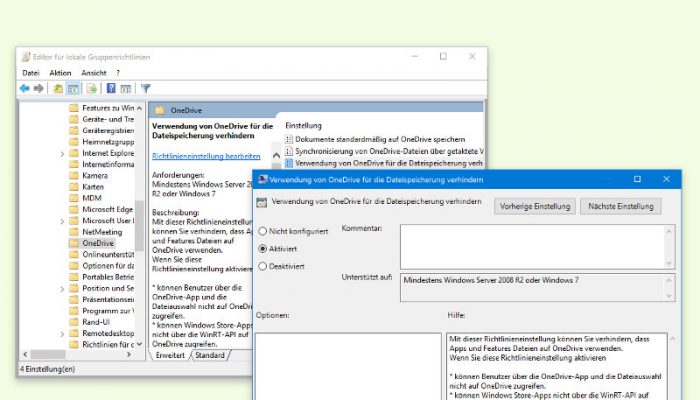Click inside the Optionen box
The width and height of the screenshot is (700, 400).
348,366
